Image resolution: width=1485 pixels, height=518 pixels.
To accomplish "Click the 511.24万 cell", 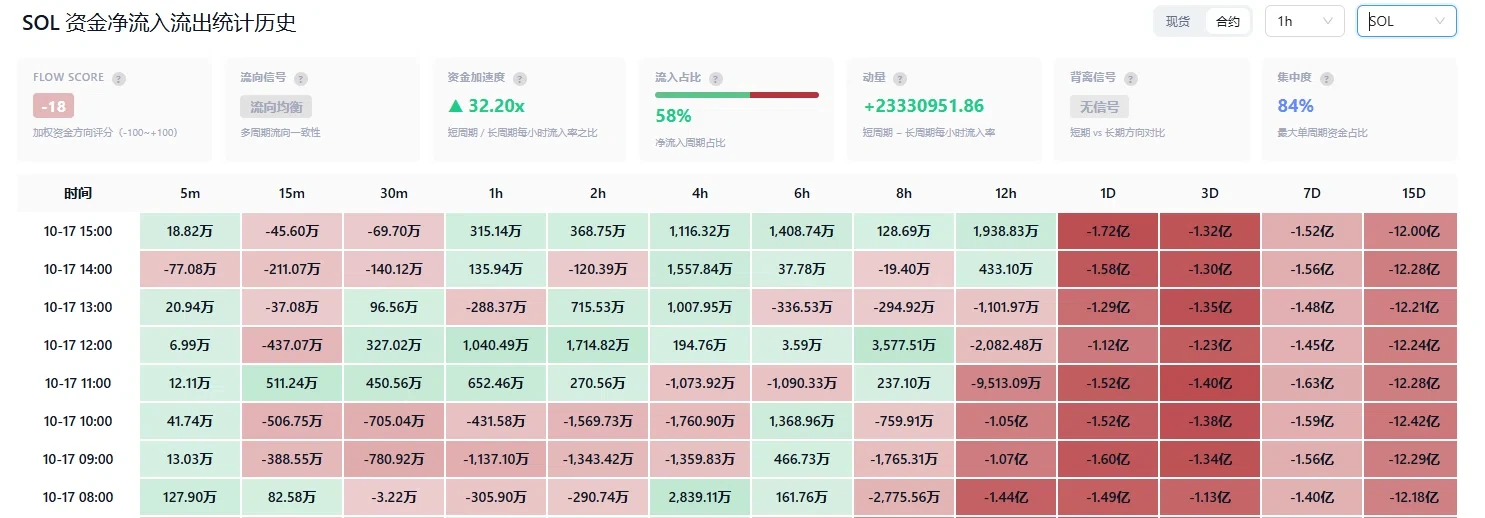I will (292, 383).
